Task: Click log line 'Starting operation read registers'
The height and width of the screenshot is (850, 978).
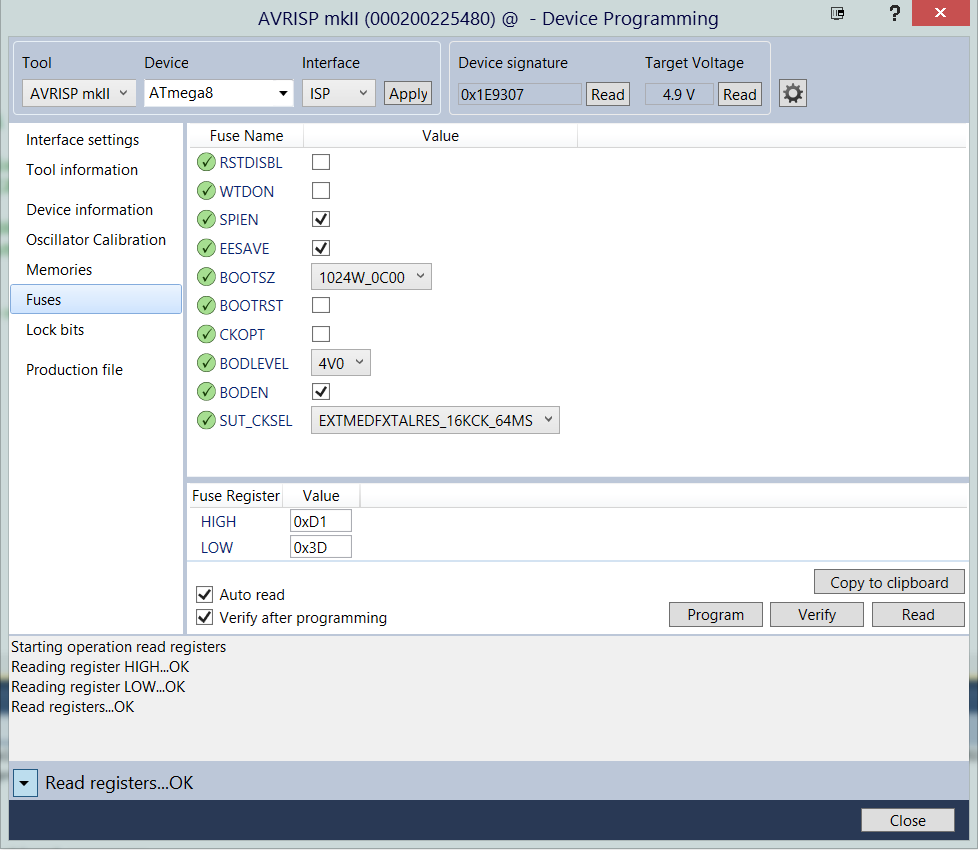Action: pos(119,647)
